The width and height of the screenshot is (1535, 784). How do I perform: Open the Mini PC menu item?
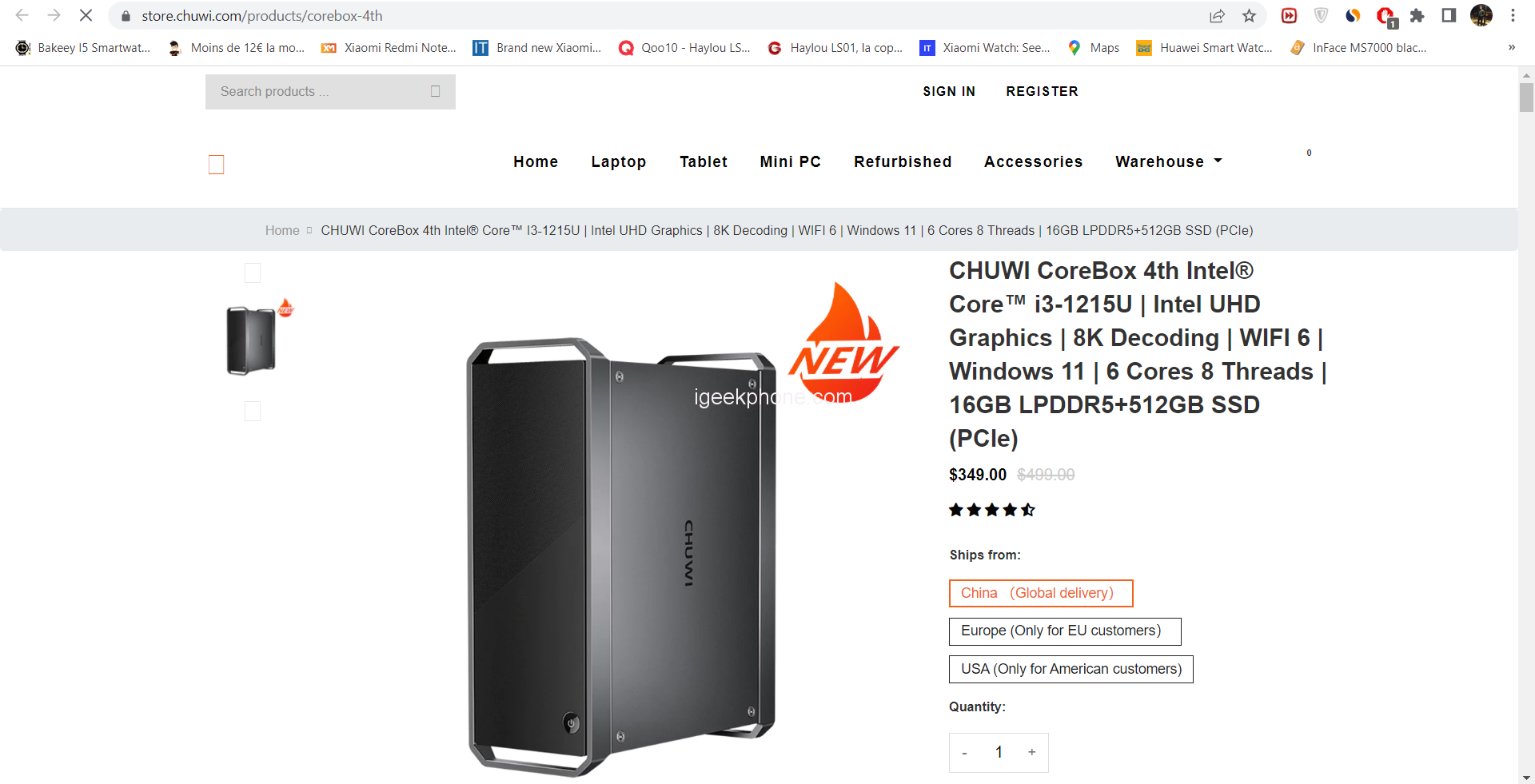pos(790,161)
